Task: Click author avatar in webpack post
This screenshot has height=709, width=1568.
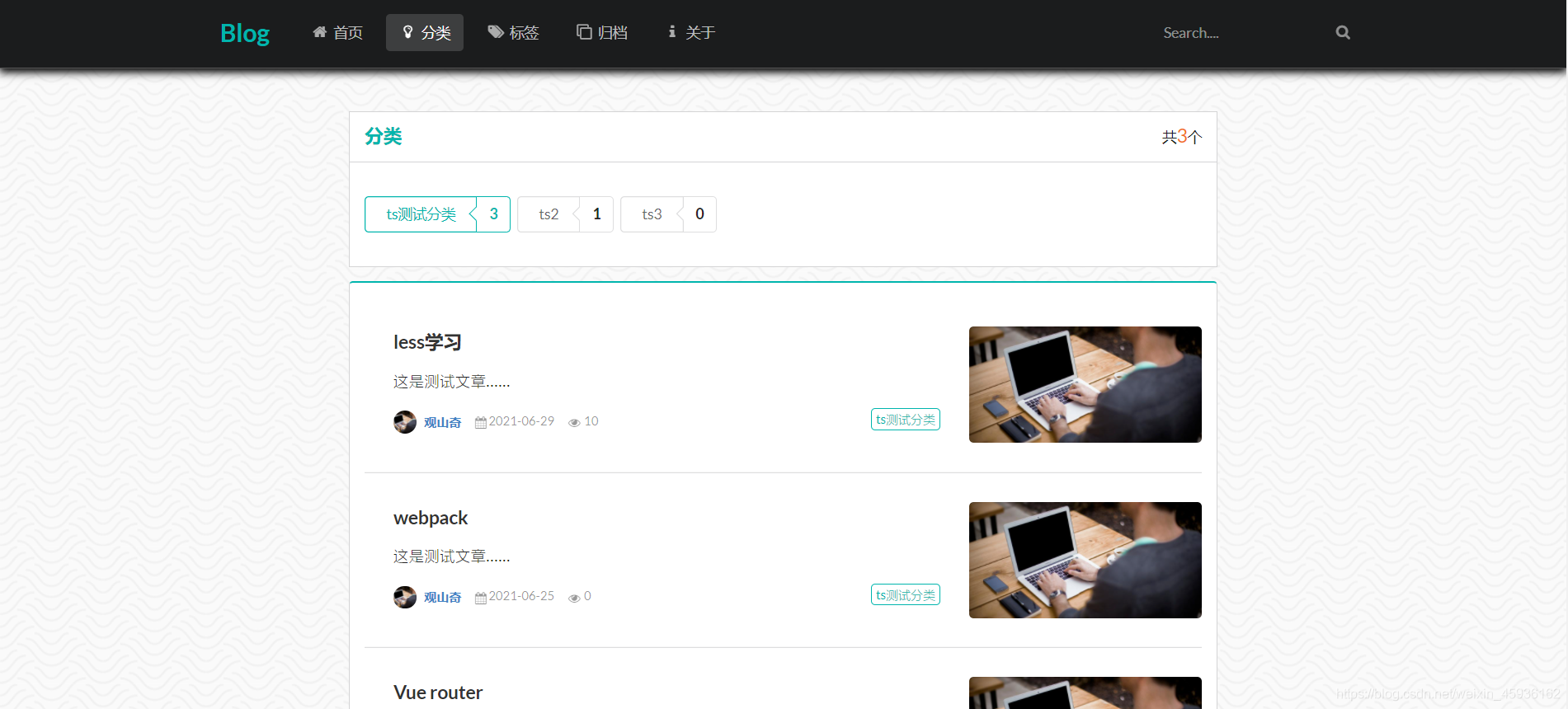Action: pyautogui.click(x=405, y=597)
